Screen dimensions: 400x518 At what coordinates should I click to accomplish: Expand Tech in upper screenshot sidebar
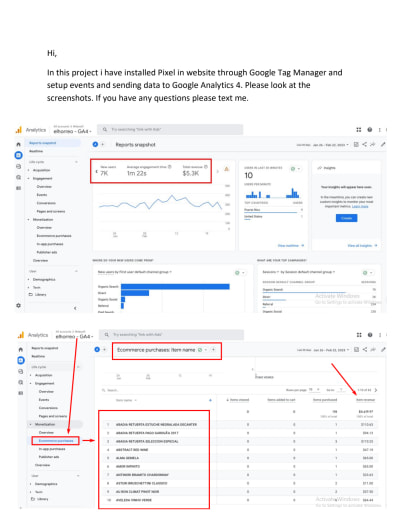click(x=35, y=287)
